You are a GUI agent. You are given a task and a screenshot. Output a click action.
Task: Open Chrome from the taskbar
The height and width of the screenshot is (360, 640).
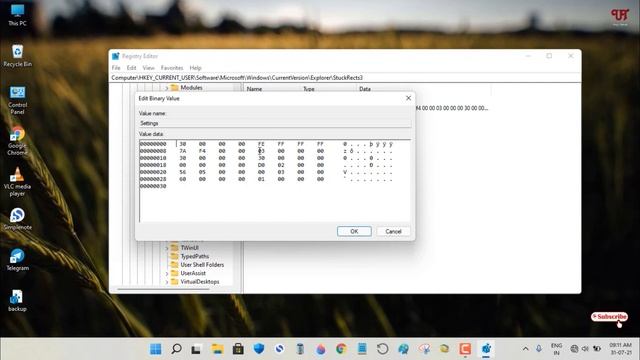341,349
